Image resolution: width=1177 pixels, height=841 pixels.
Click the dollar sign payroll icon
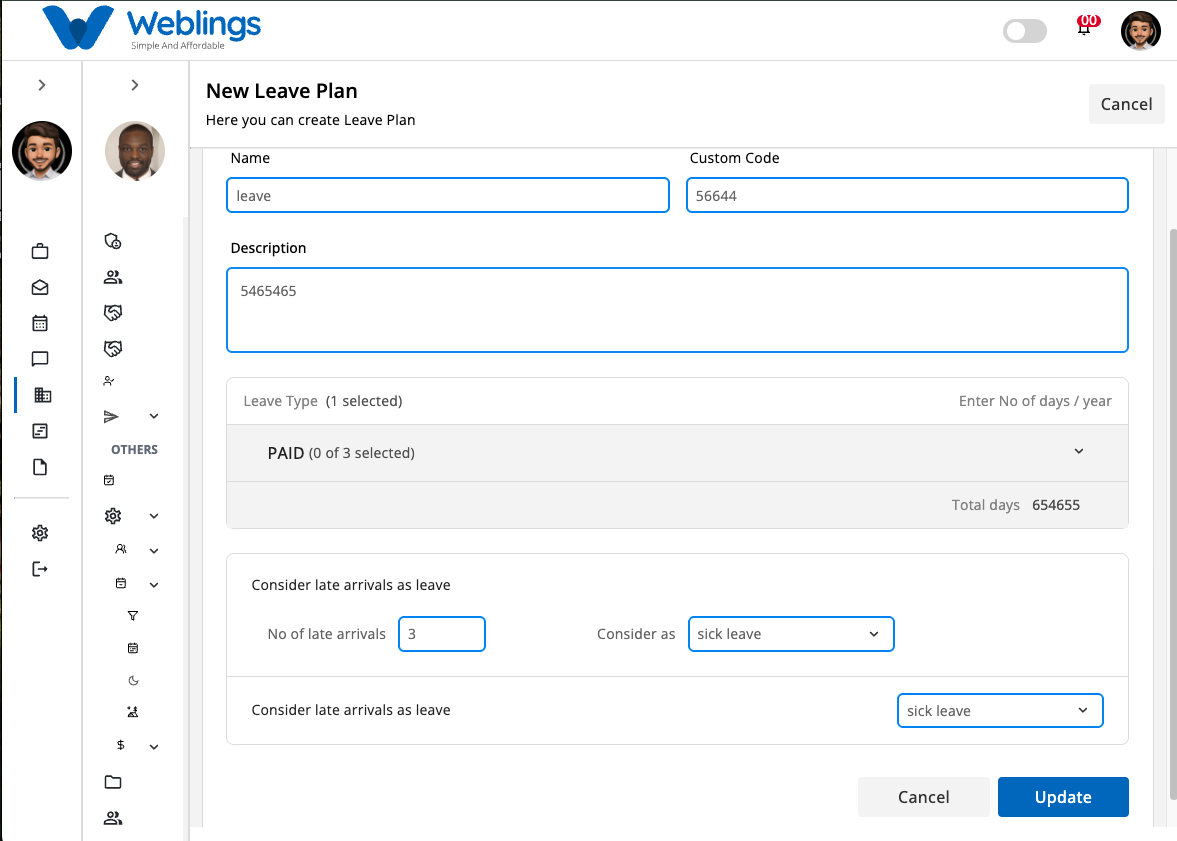121,745
